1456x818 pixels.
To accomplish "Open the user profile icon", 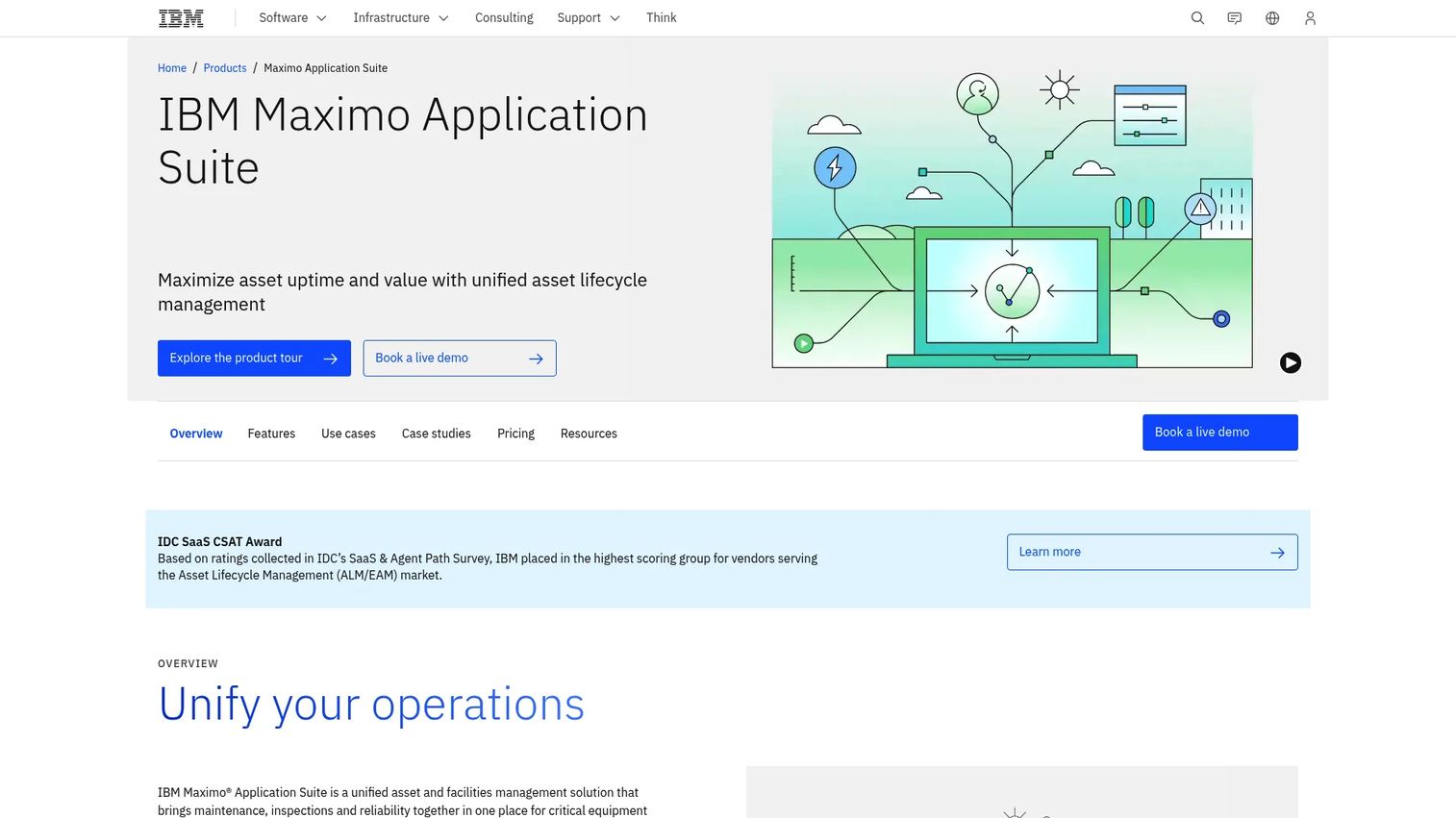I will point(1310,18).
